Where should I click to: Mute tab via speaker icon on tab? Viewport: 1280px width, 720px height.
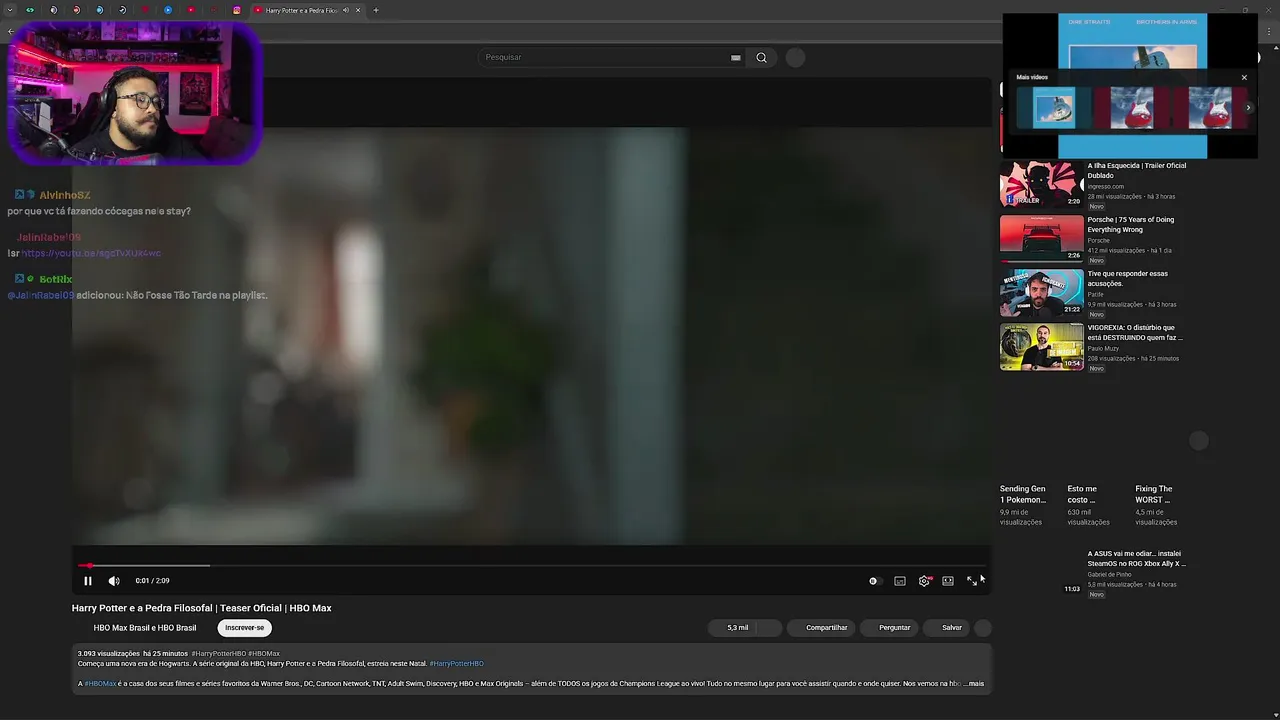click(x=346, y=10)
